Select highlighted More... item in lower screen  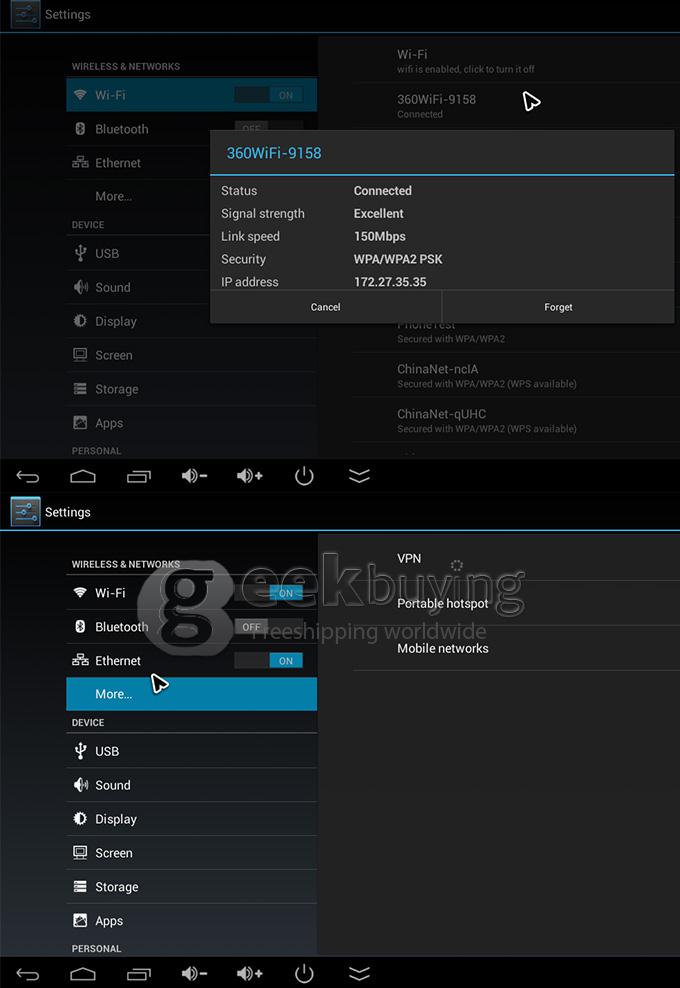point(192,694)
